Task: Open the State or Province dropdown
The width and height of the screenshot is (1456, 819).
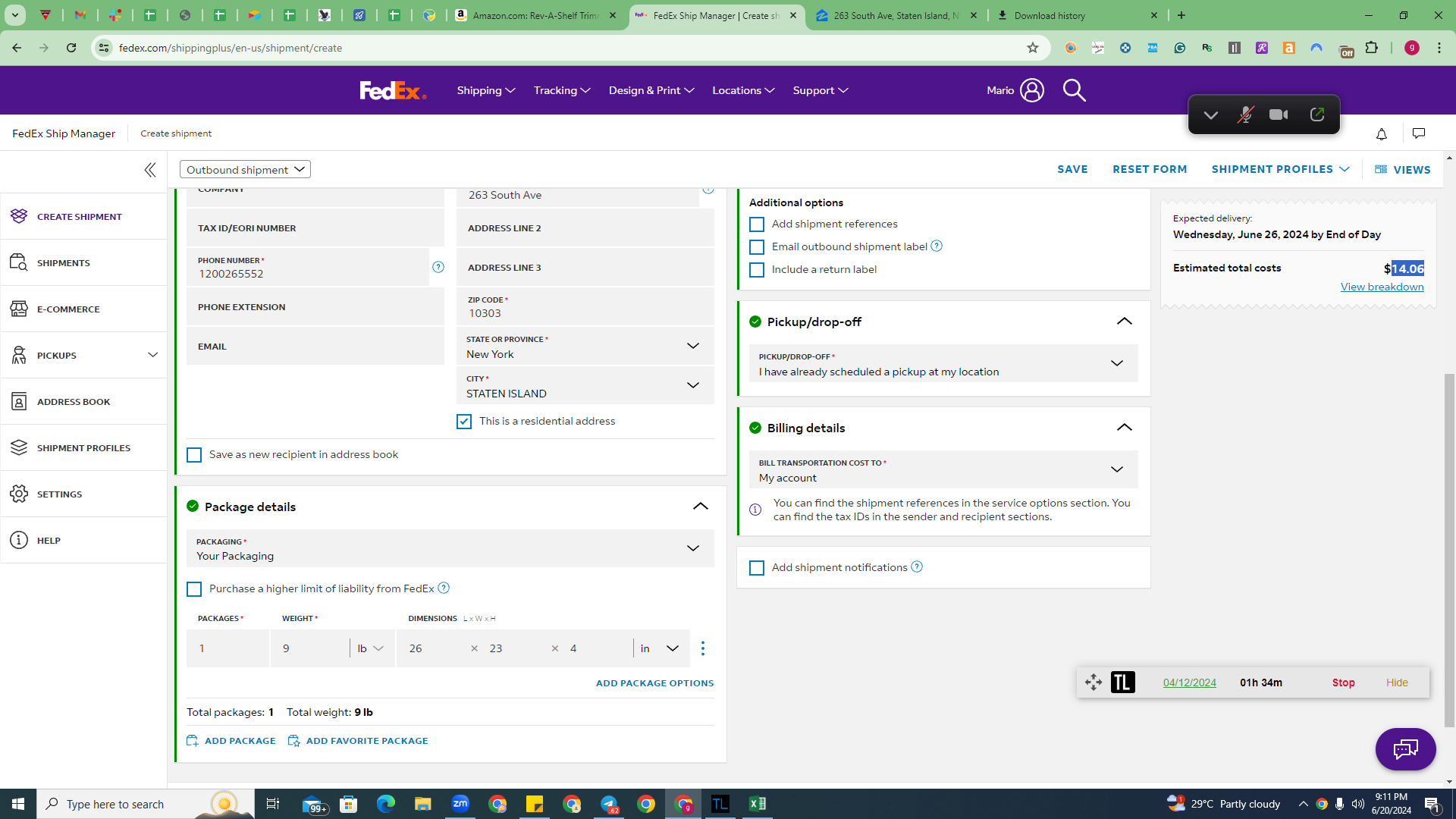Action: click(585, 346)
